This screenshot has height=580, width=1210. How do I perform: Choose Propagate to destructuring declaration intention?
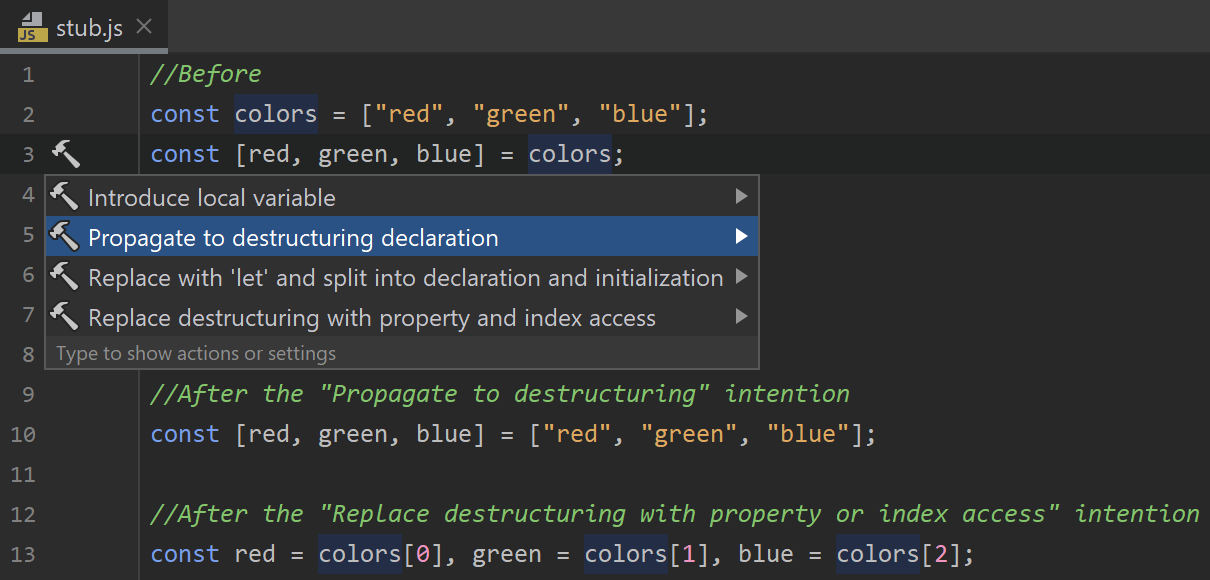click(x=293, y=238)
